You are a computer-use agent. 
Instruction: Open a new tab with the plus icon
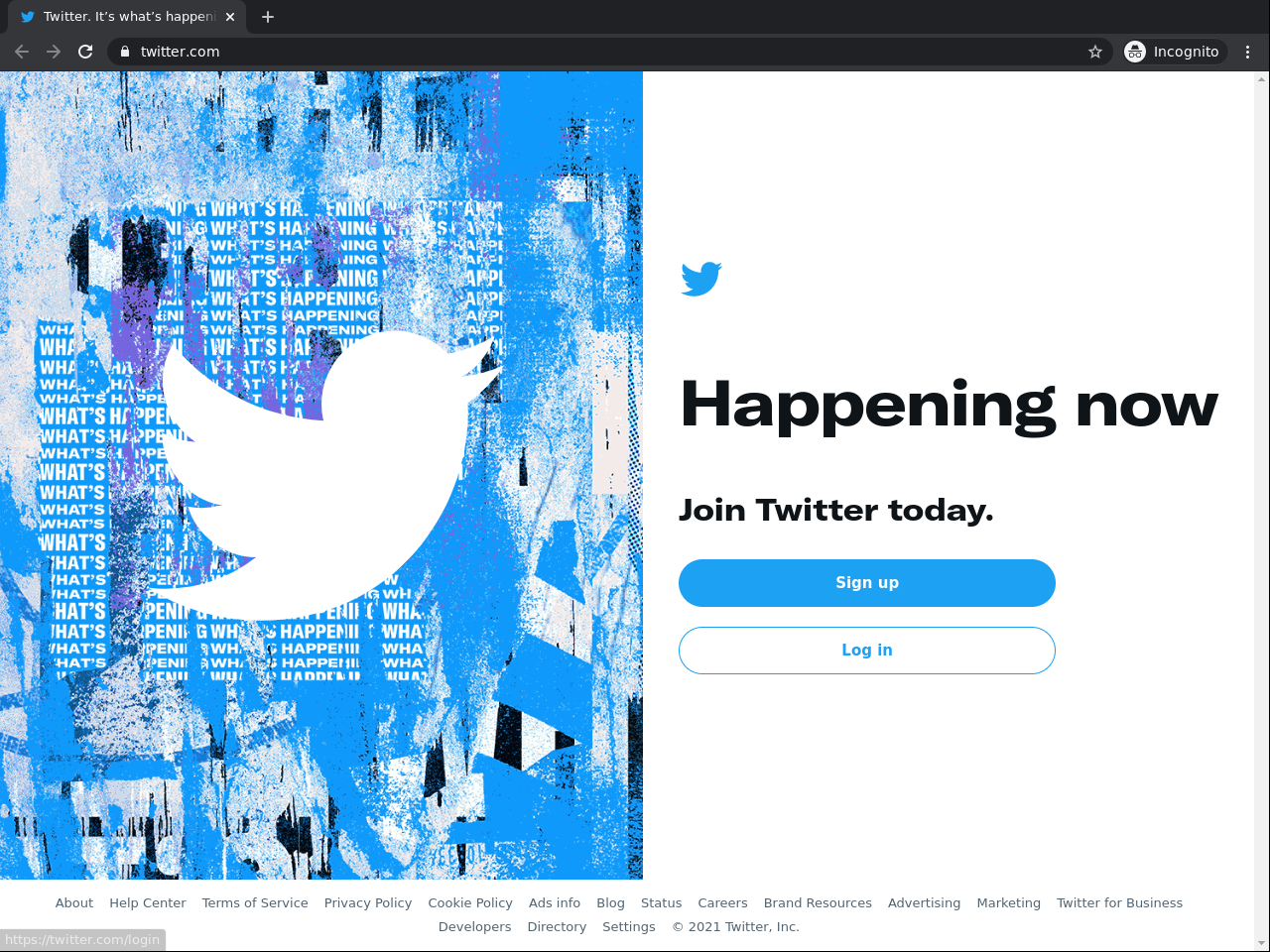268,17
